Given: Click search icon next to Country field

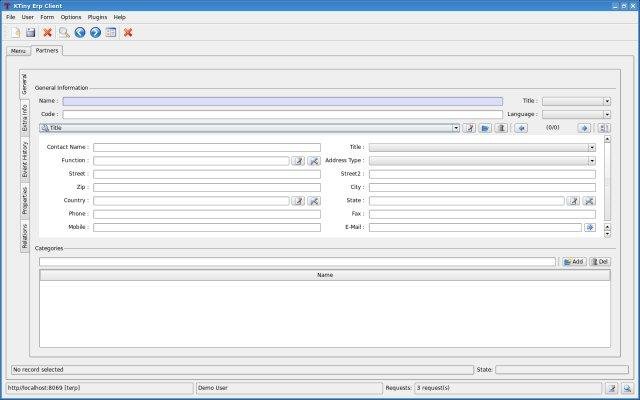Looking at the screenshot, I should 314,201.
